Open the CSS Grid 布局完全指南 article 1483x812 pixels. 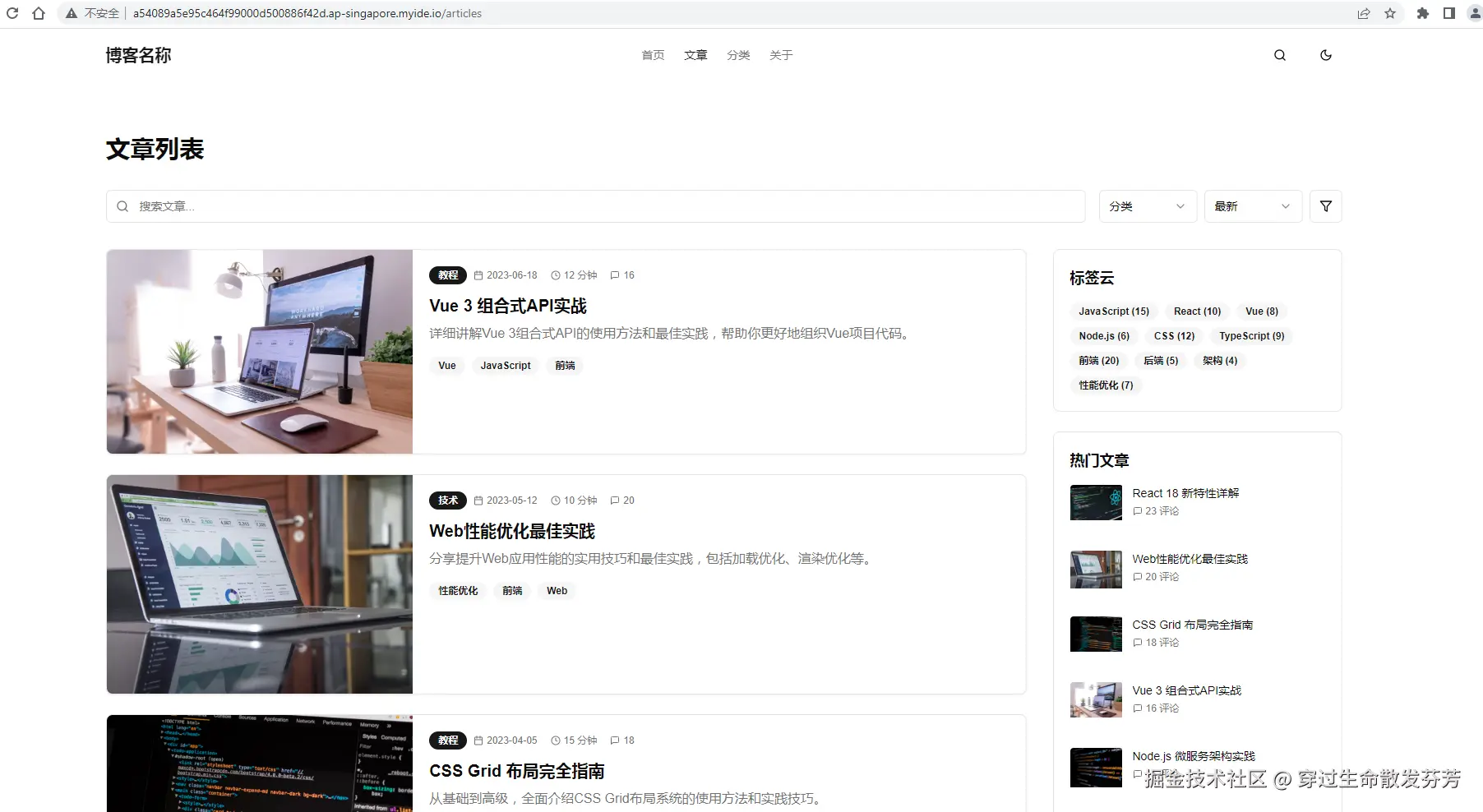coord(517,771)
